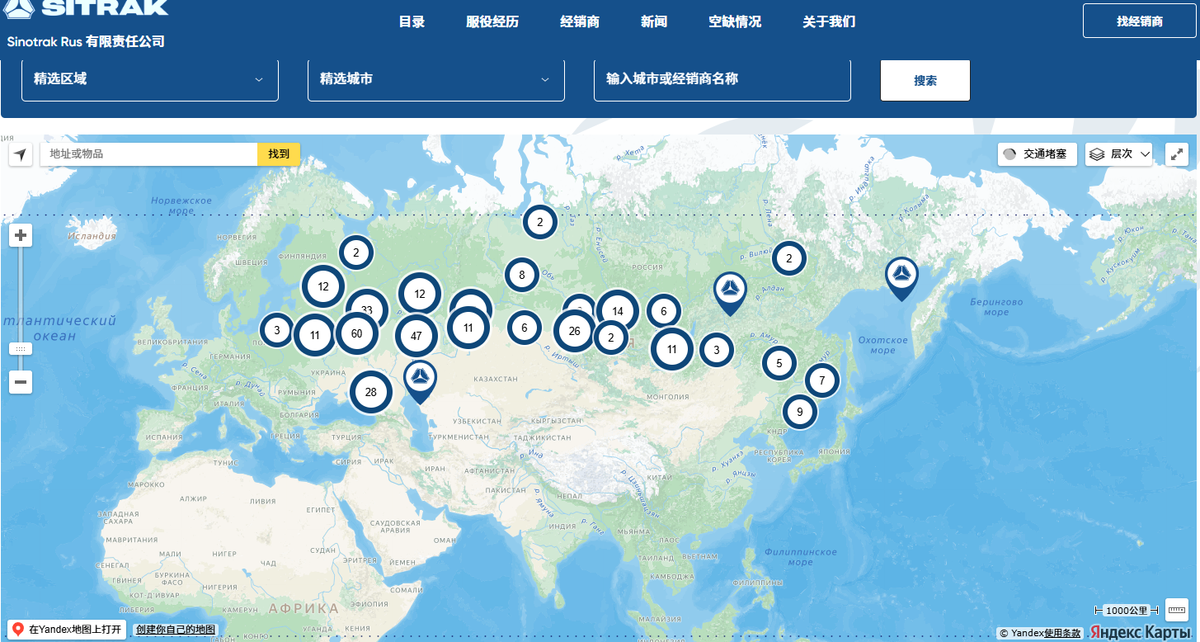Image resolution: width=1200 pixels, height=642 pixels.
Task: Click the map zoom in plus button
Action: click(21, 236)
